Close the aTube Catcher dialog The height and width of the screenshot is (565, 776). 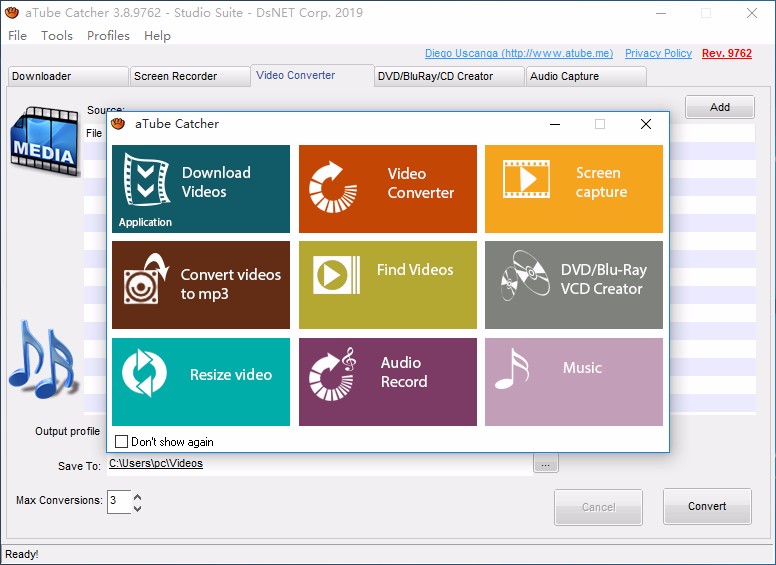coord(646,124)
